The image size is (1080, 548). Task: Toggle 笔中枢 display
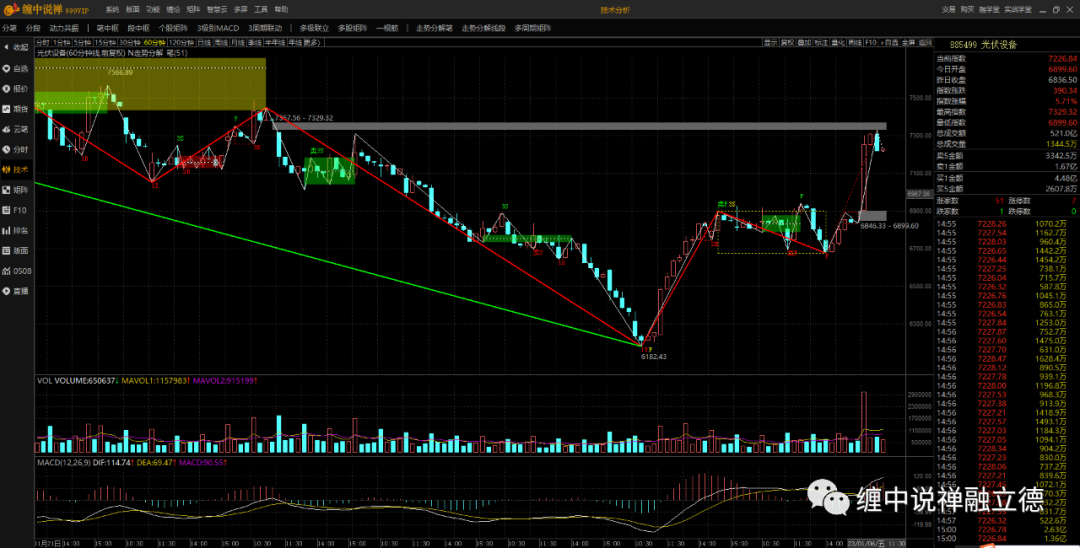(107, 28)
